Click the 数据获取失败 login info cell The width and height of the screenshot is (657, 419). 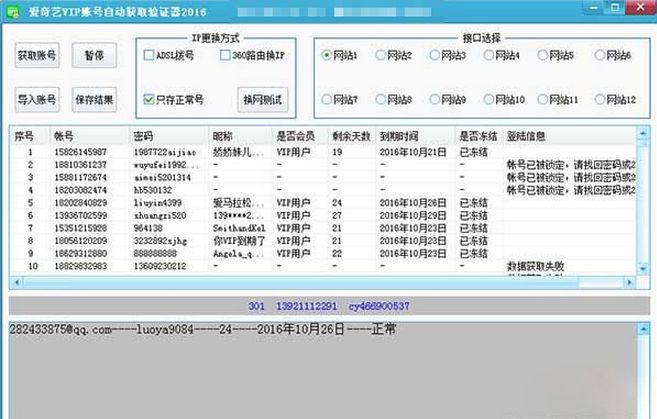535,266
